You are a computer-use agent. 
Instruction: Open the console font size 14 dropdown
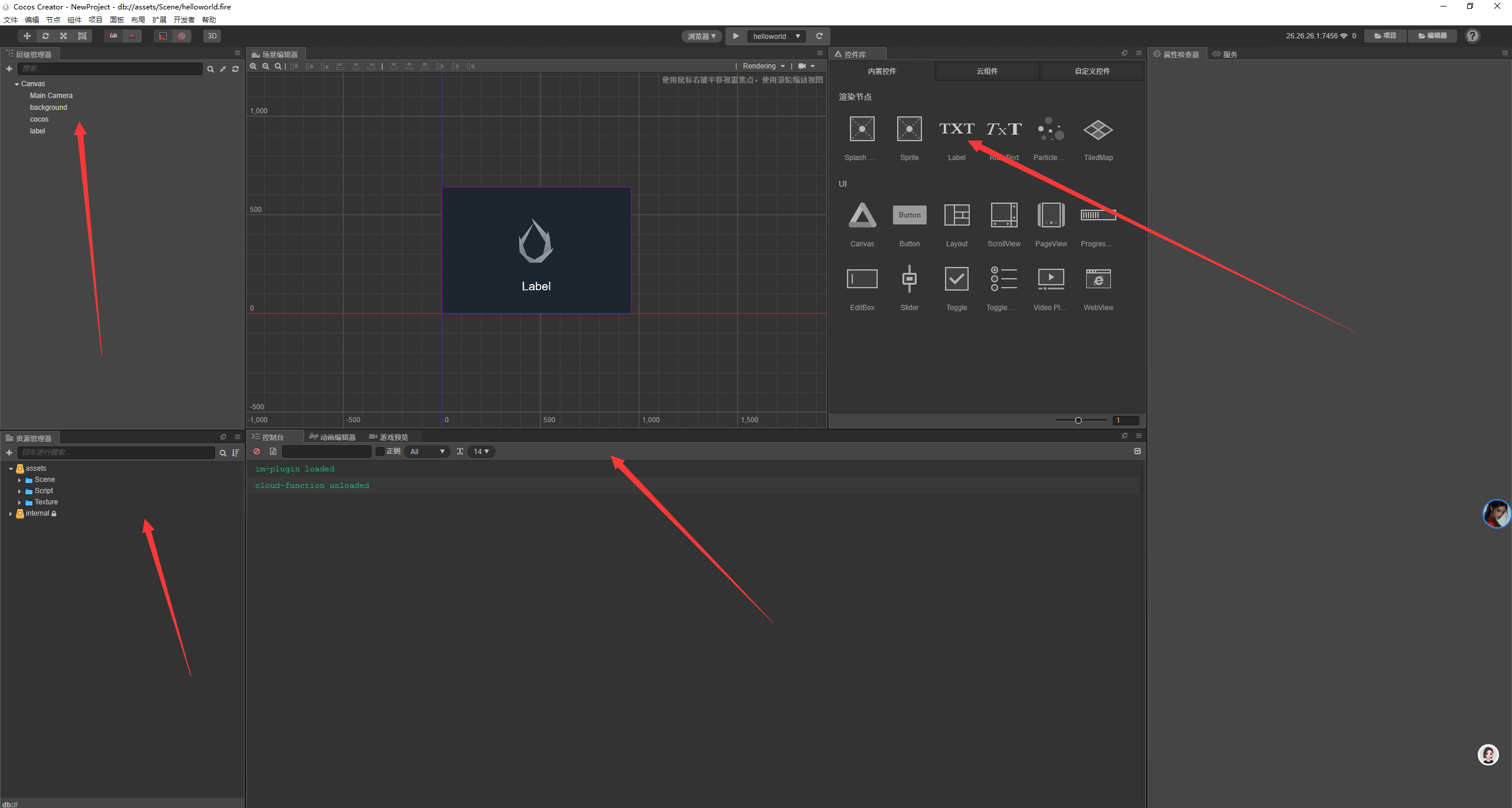(481, 452)
